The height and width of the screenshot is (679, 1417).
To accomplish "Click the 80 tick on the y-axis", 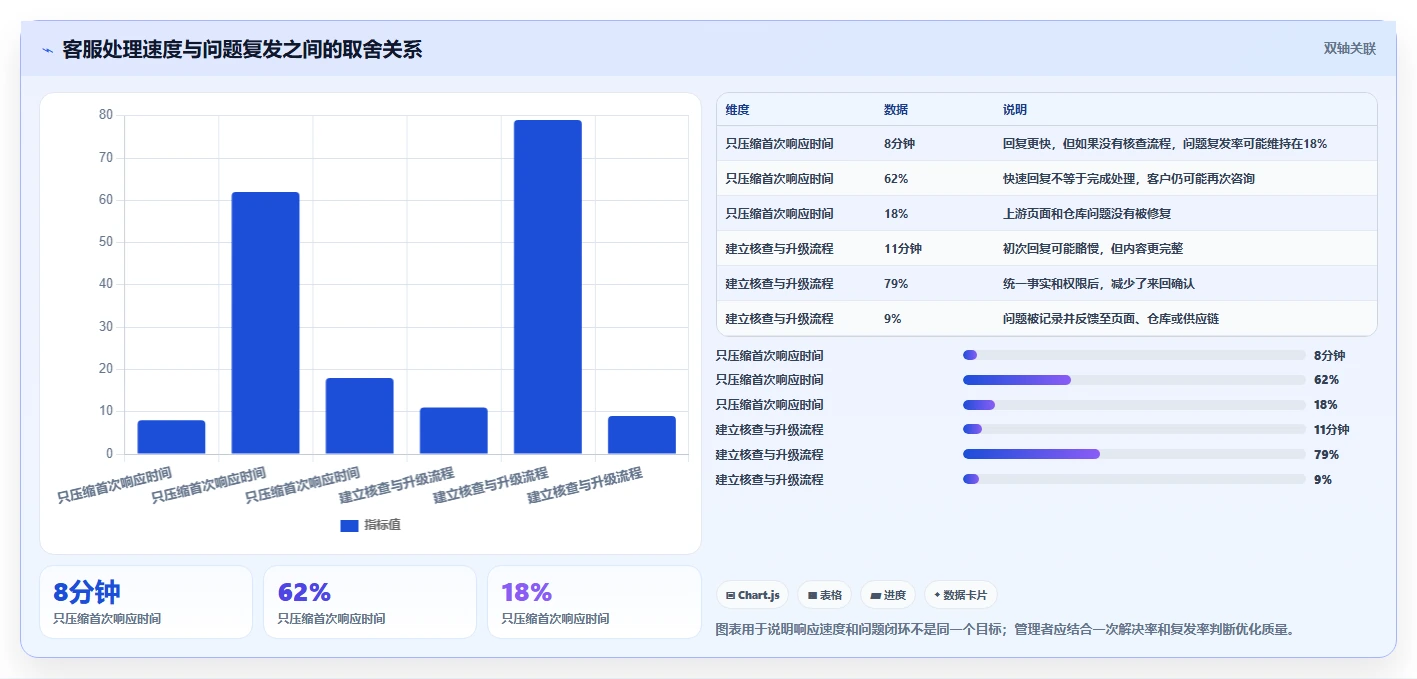I will tap(106, 115).
